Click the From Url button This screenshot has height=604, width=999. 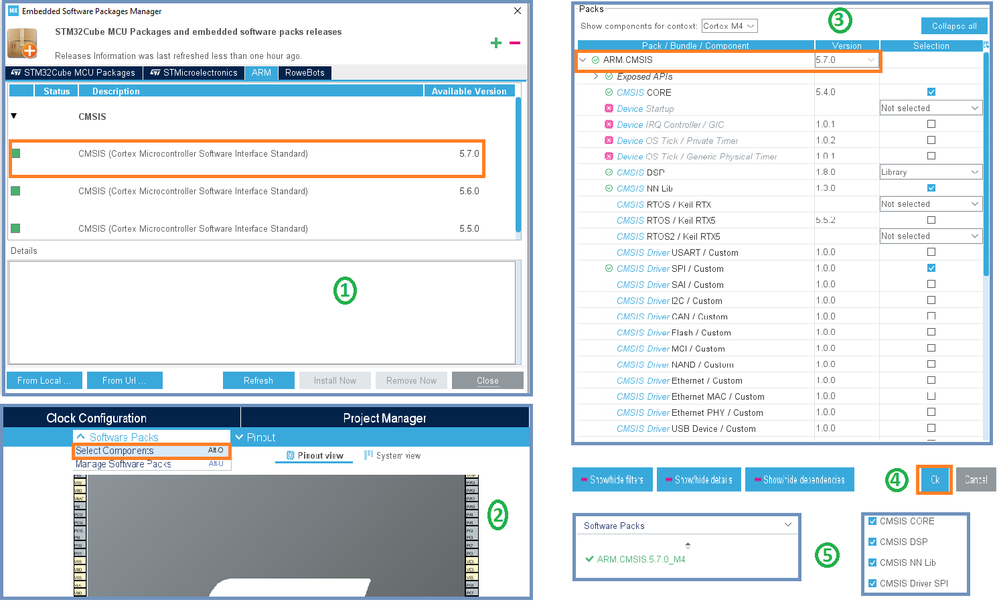[x=124, y=380]
